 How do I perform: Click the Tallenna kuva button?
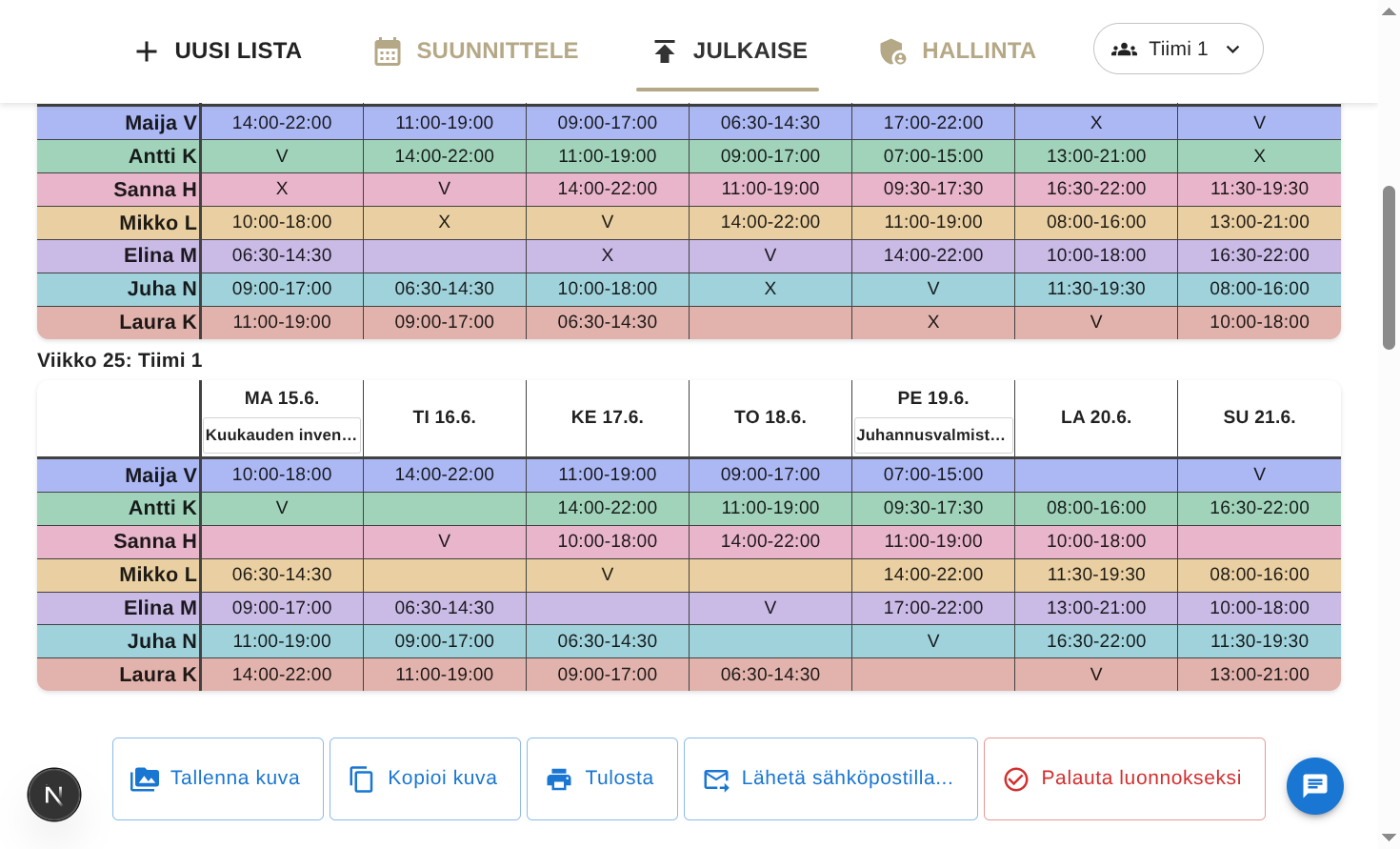click(218, 778)
